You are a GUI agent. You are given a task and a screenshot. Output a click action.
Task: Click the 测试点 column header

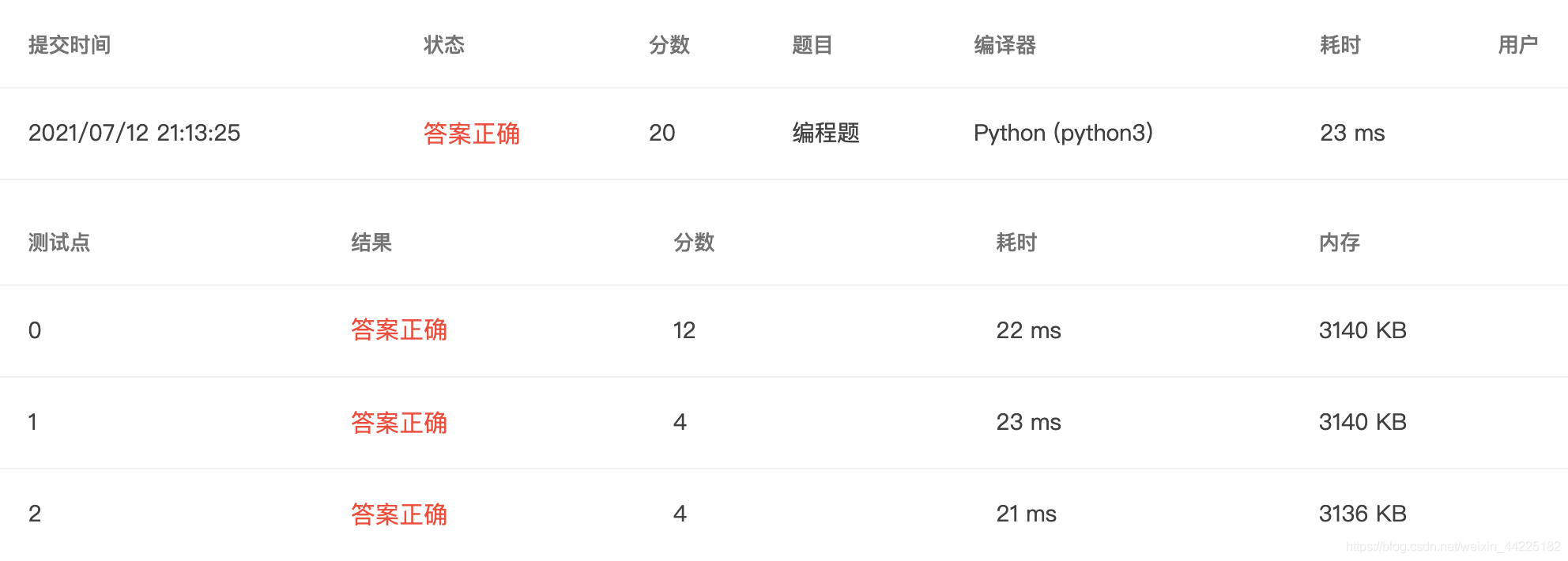pyautogui.click(x=59, y=243)
